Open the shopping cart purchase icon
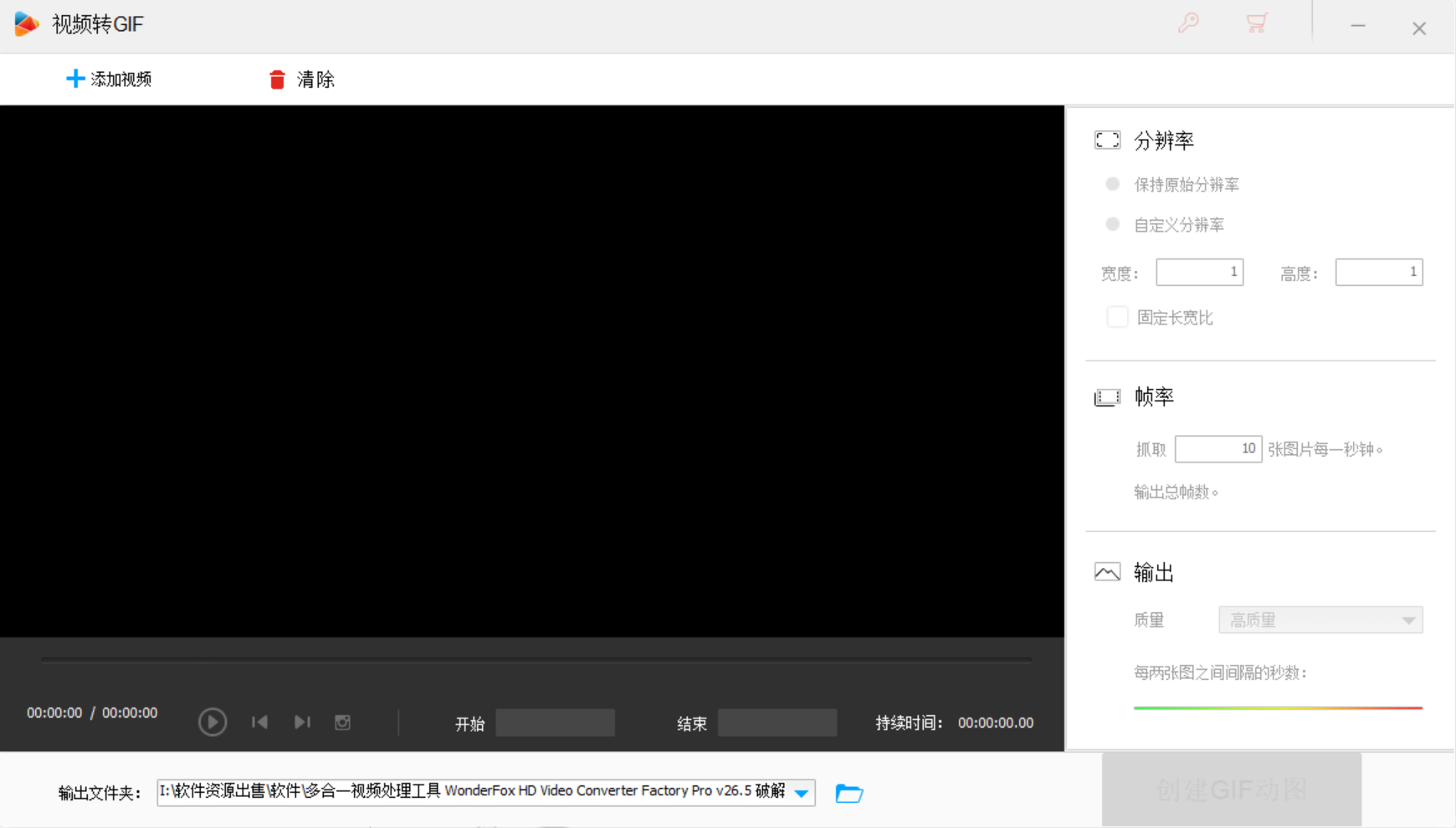The height and width of the screenshot is (828, 1456). point(1256,23)
